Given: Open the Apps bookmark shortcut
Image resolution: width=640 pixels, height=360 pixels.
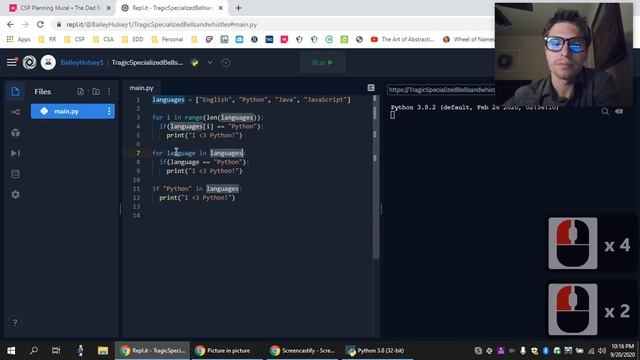Looking at the screenshot, I should (19, 39).
